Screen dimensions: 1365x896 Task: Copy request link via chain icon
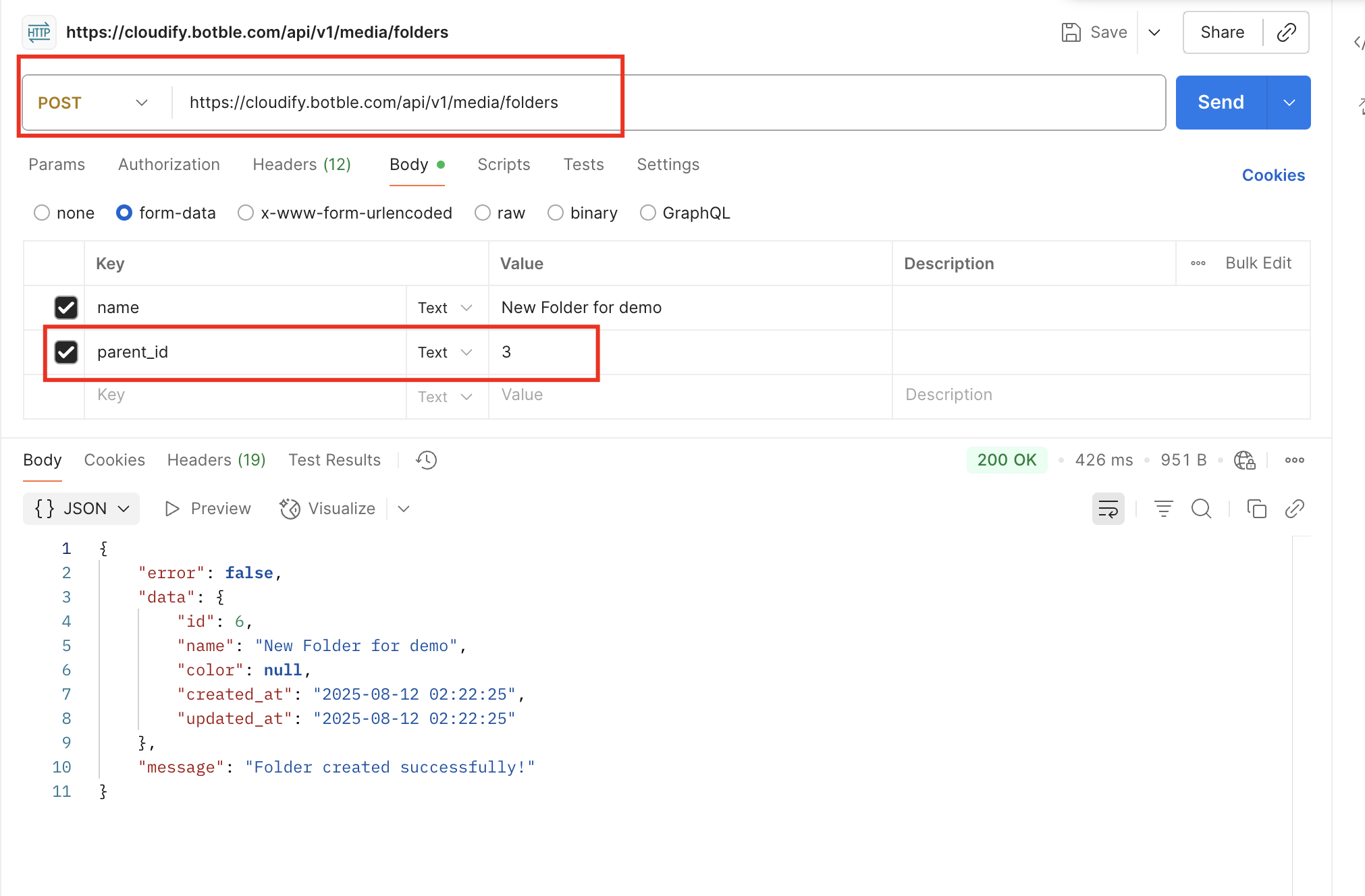1286,32
